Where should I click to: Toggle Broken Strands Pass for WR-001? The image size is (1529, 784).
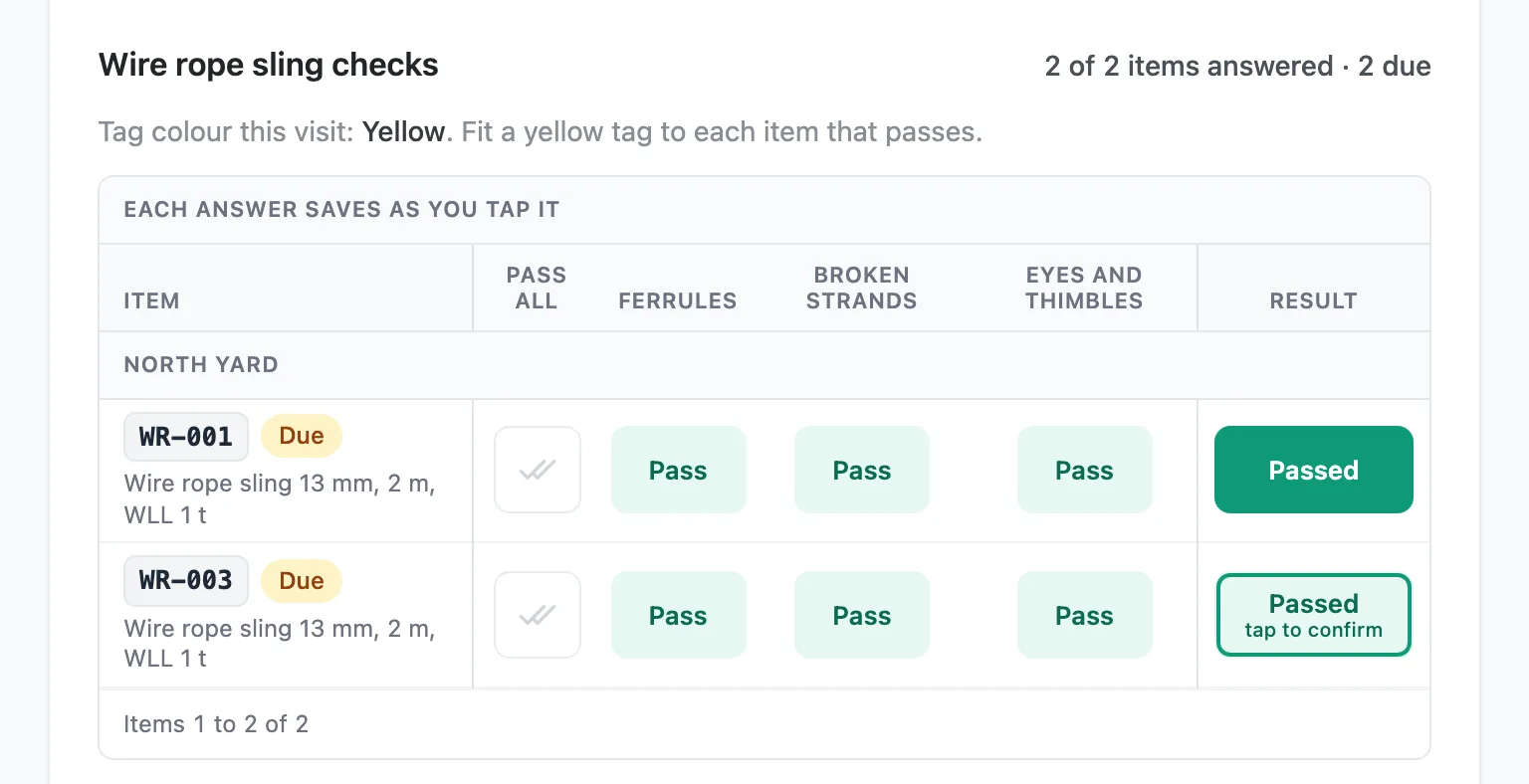click(862, 470)
